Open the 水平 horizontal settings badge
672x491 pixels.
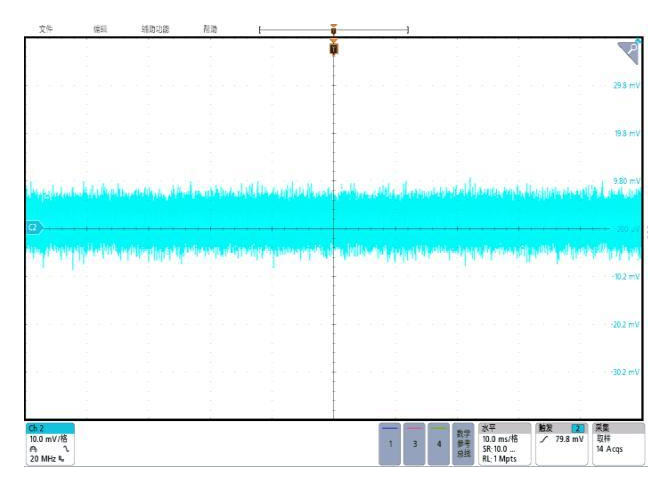coord(504,444)
